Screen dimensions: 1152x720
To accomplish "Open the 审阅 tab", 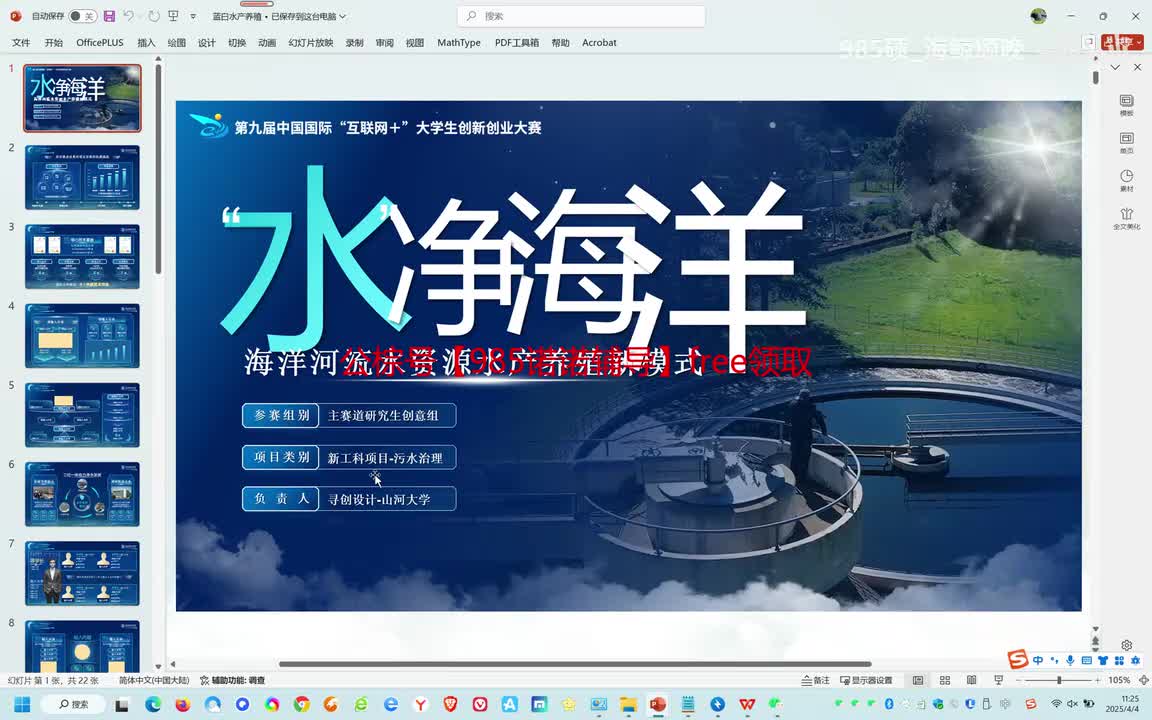I will [384, 43].
